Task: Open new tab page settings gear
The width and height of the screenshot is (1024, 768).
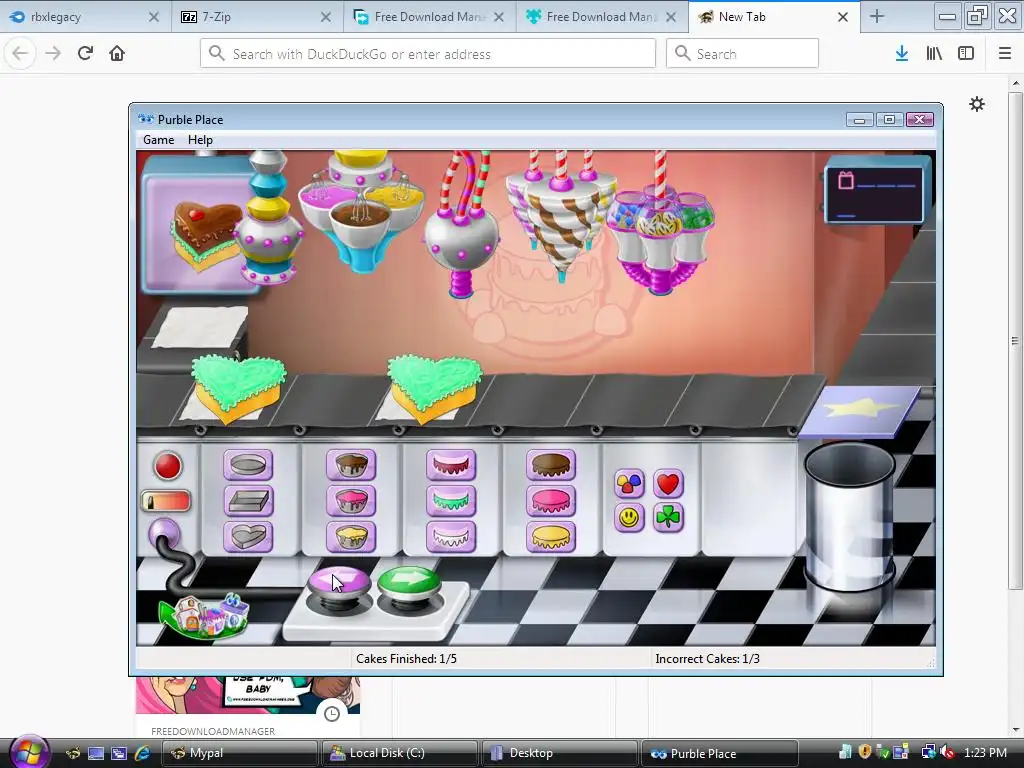Action: (976, 104)
